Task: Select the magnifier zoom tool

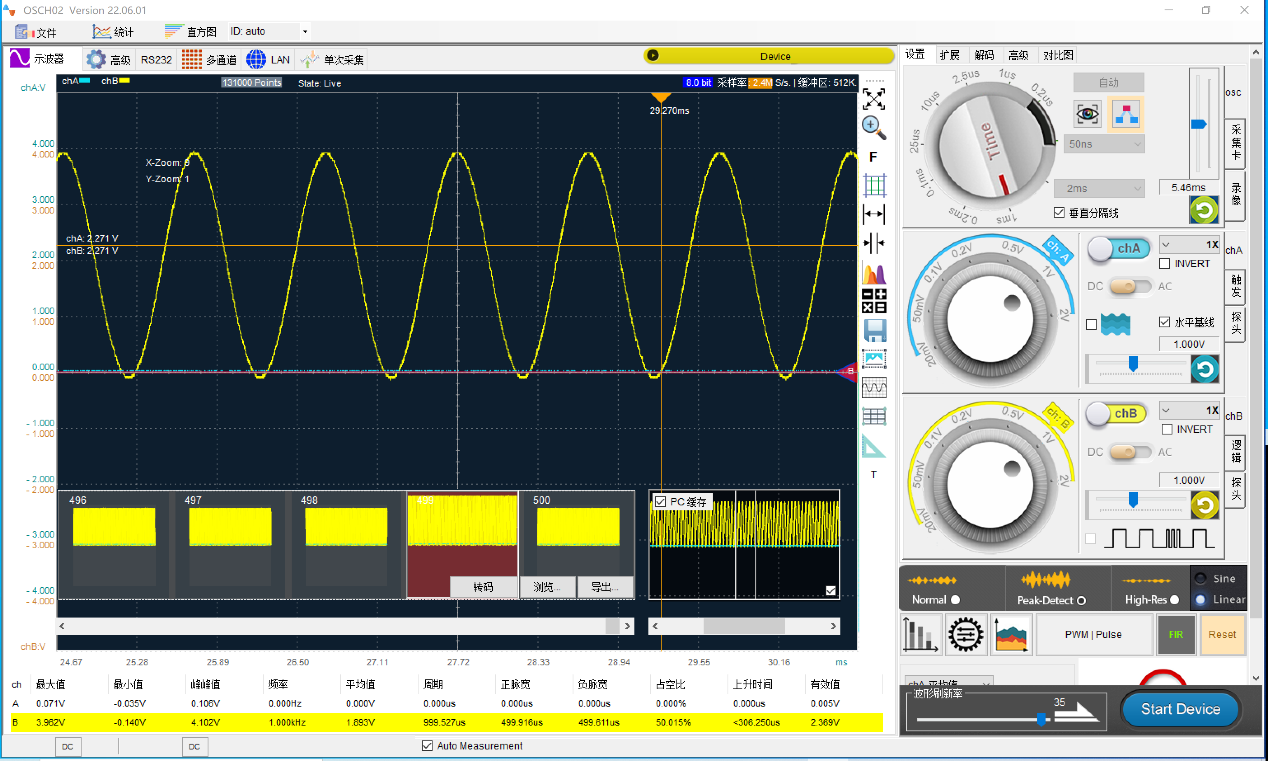Action: [874, 127]
